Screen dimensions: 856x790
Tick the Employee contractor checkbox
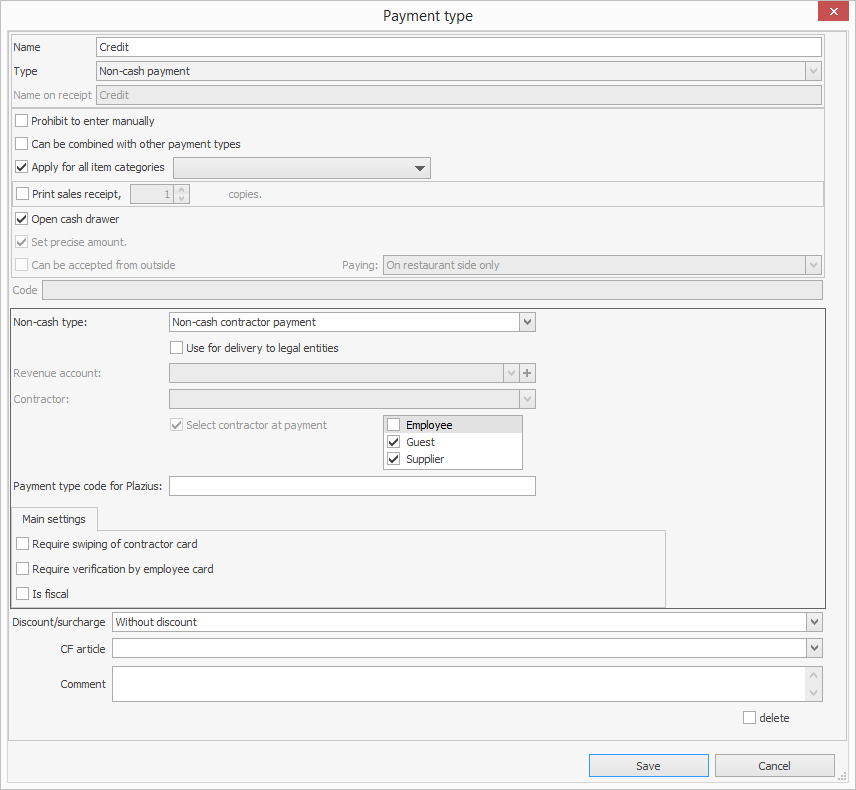click(x=394, y=425)
